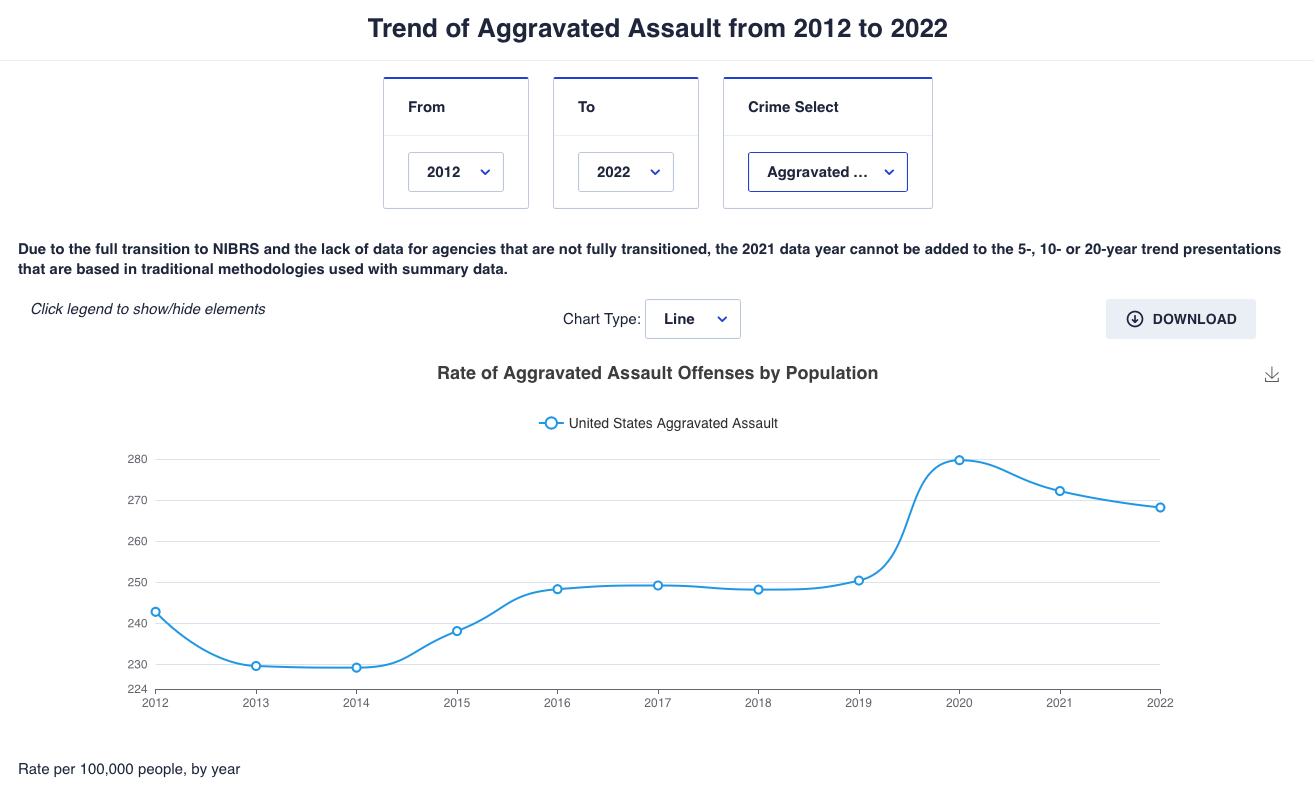Click the circled arrow icon in Download button
This screenshot has width=1314, height=791.
tap(1134, 319)
